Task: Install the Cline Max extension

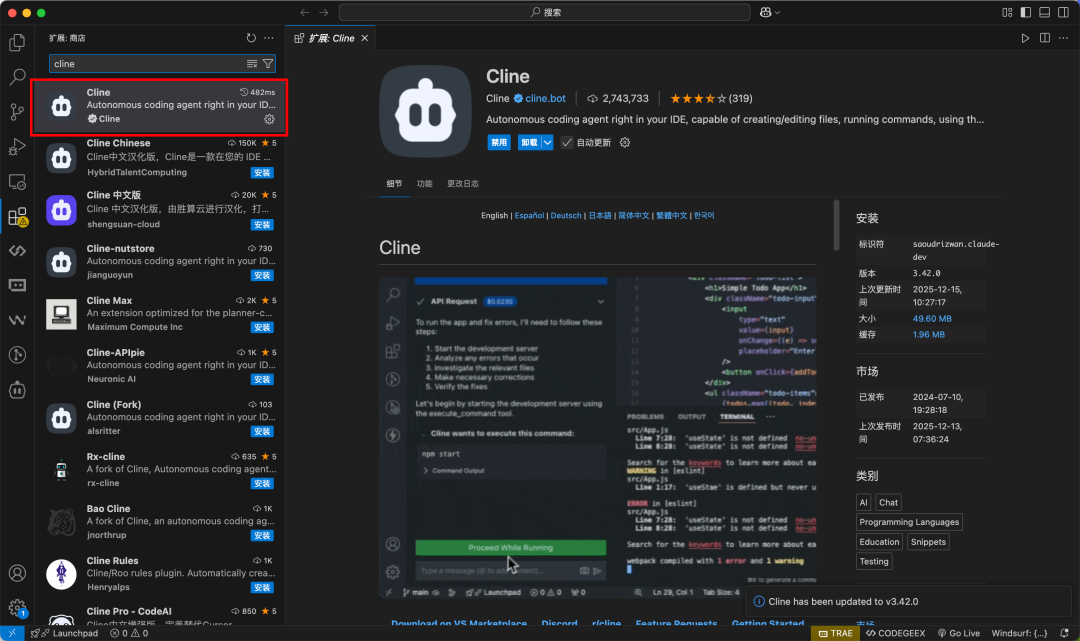Action: 262,328
